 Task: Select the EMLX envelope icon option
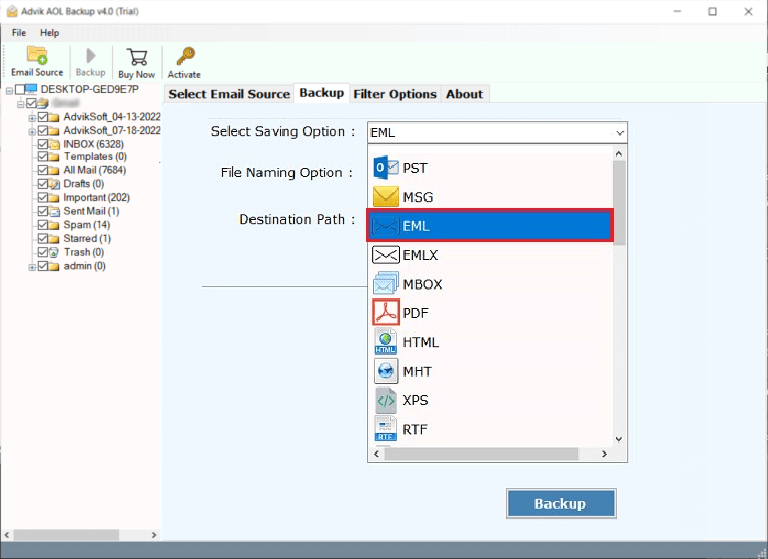tap(385, 255)
